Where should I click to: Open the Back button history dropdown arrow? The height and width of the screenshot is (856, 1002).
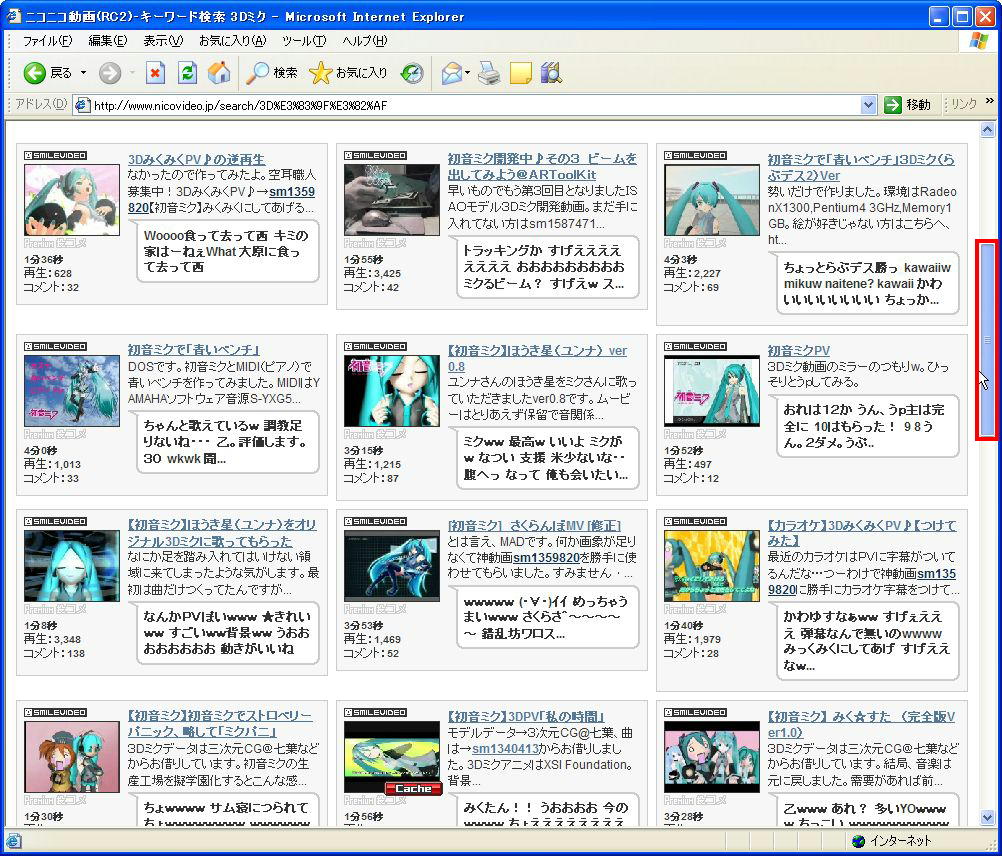(x=83, y=73)
